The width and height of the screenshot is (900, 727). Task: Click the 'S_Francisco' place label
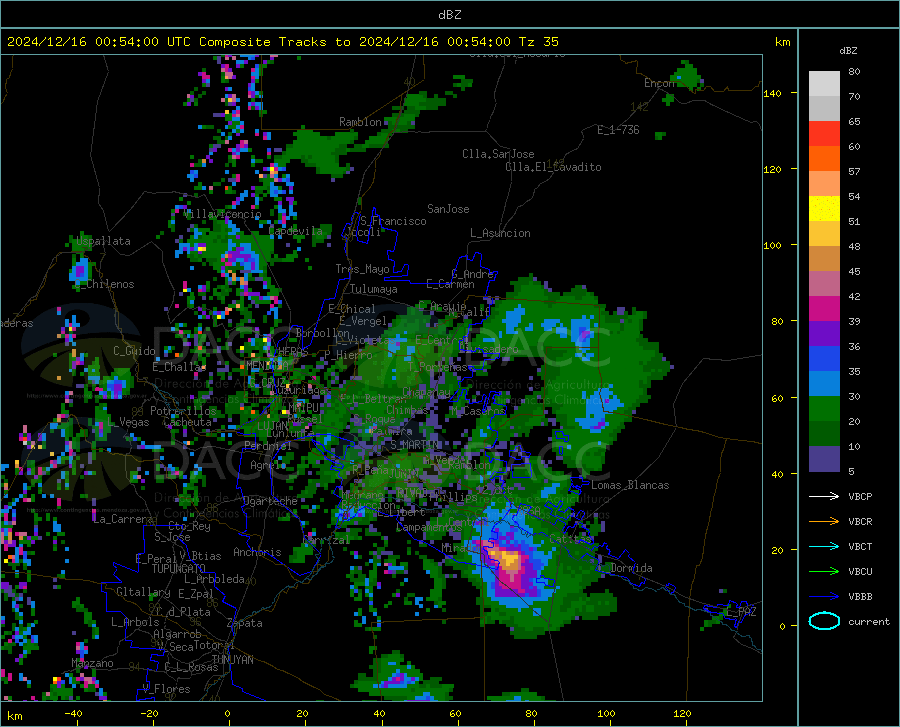393,221
